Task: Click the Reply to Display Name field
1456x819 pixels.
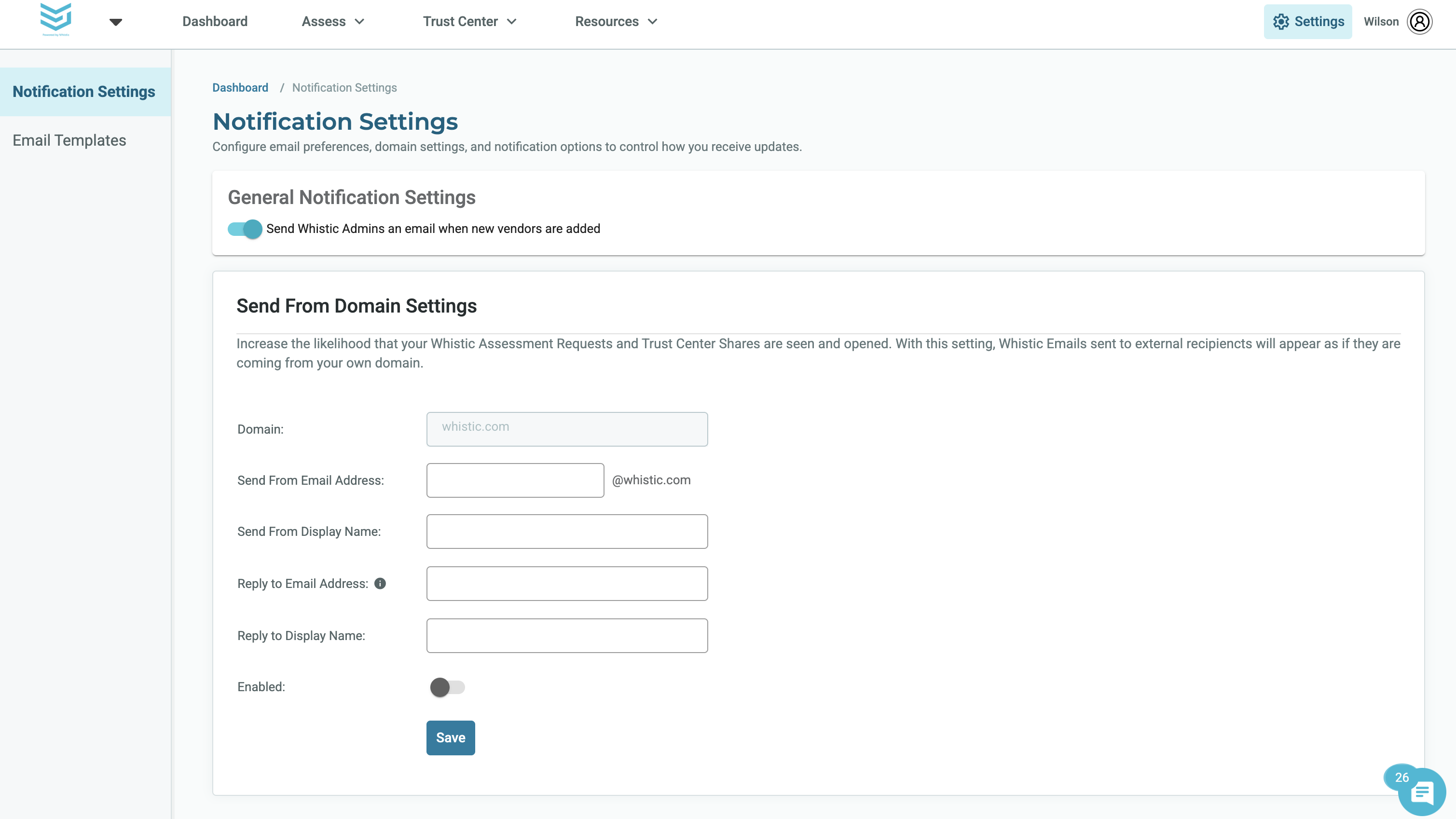Action: [567, 635]
